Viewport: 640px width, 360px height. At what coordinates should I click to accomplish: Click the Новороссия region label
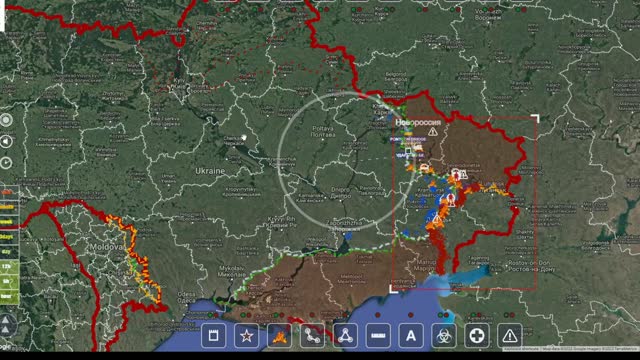[418, 122]
